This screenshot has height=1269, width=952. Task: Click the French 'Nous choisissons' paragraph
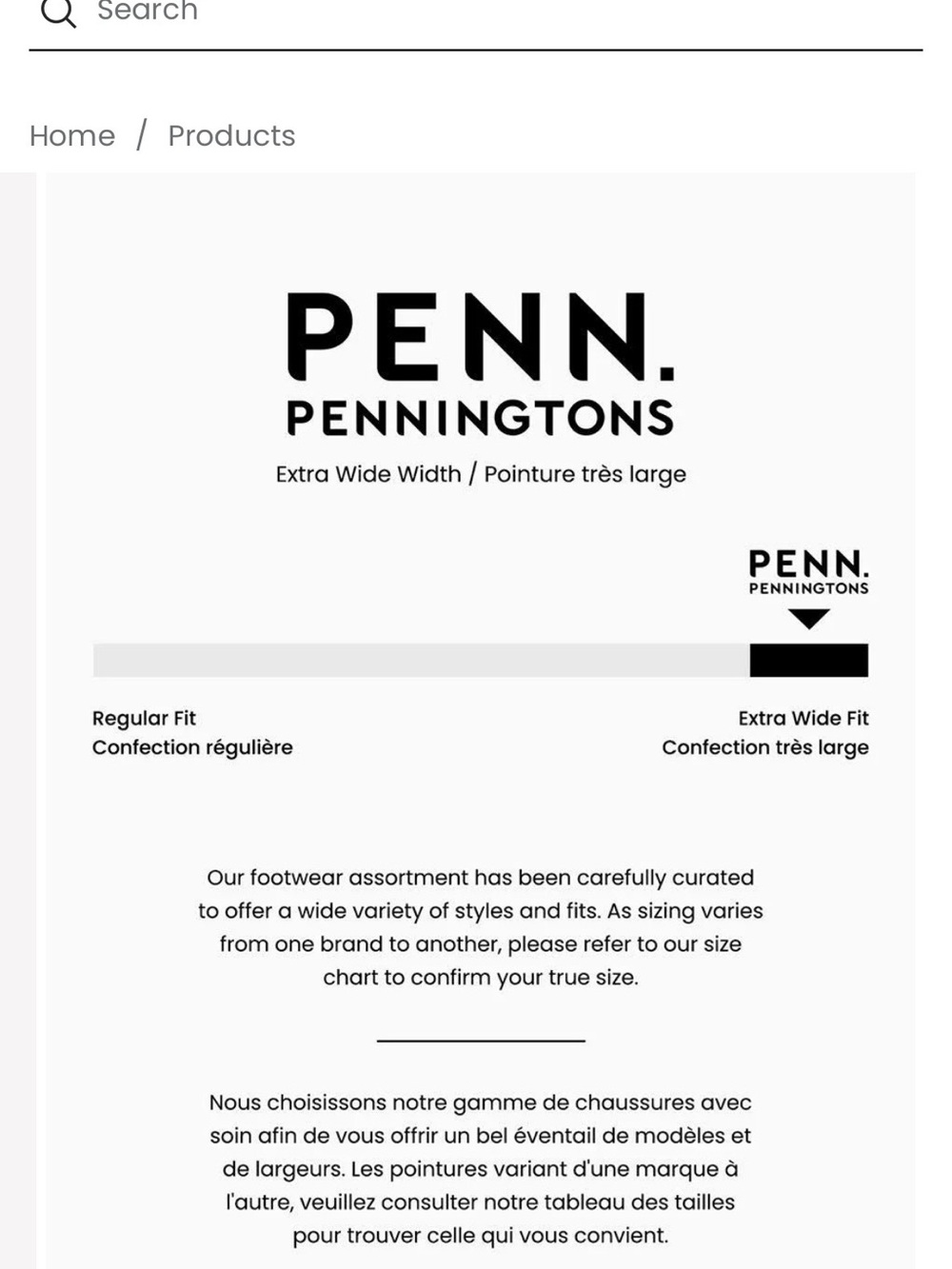[481, 1169]
